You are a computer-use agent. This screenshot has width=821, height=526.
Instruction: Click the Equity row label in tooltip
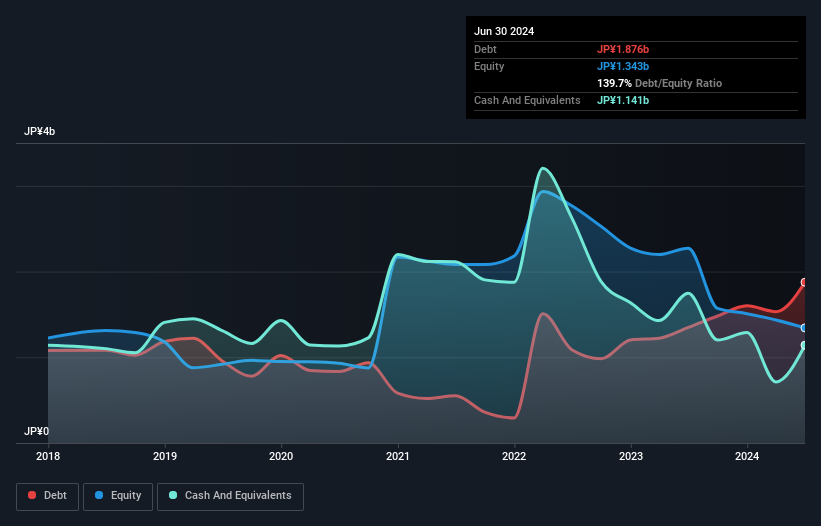489,66
